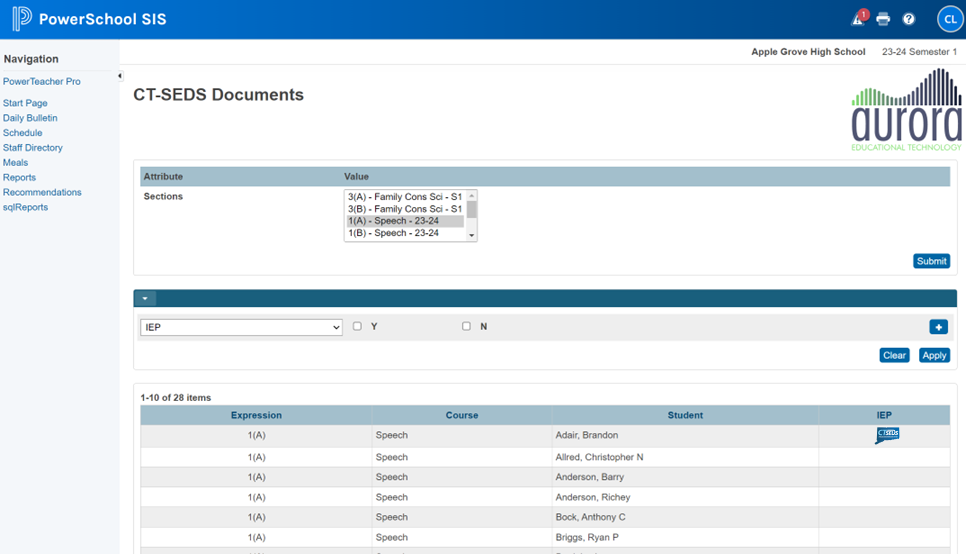Open Brandon Adair's CT-SEDS IEP document icon
Screen dimensions: 966x554
point(887,435)
